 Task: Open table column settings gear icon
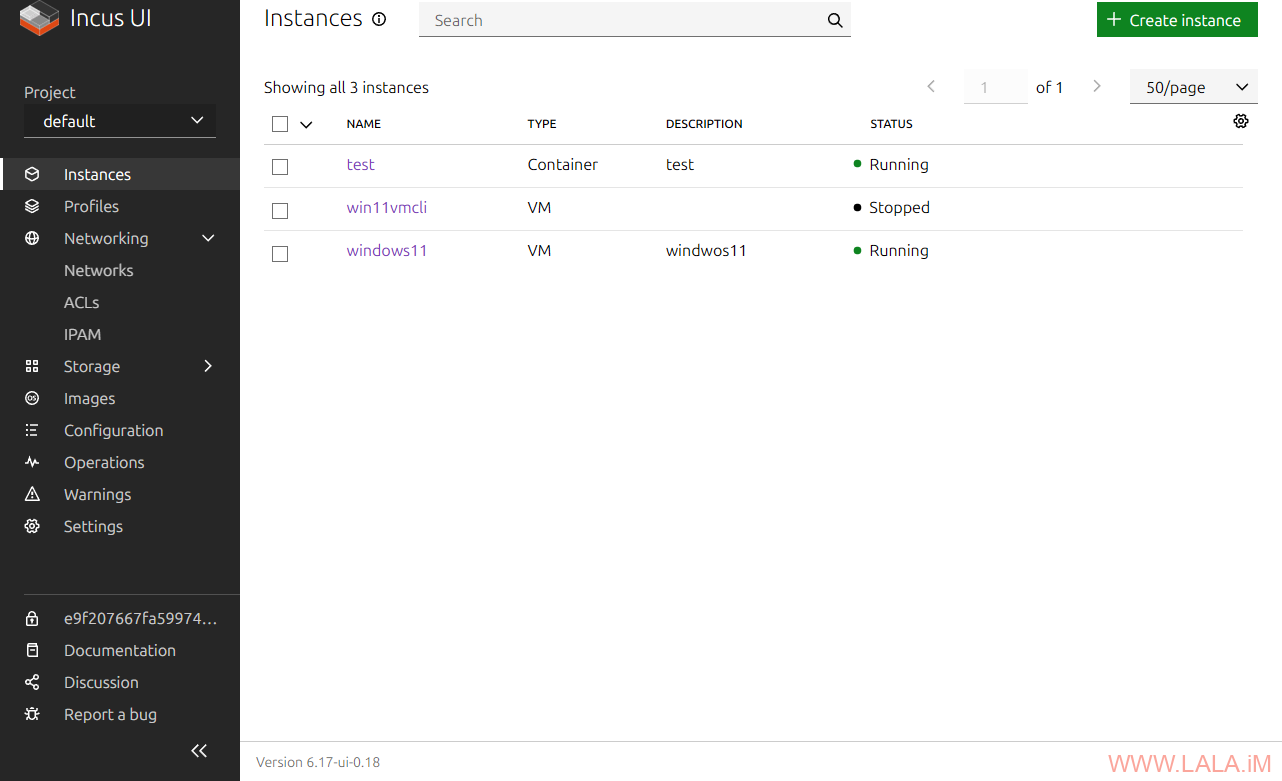click(x=1241, y=121)
